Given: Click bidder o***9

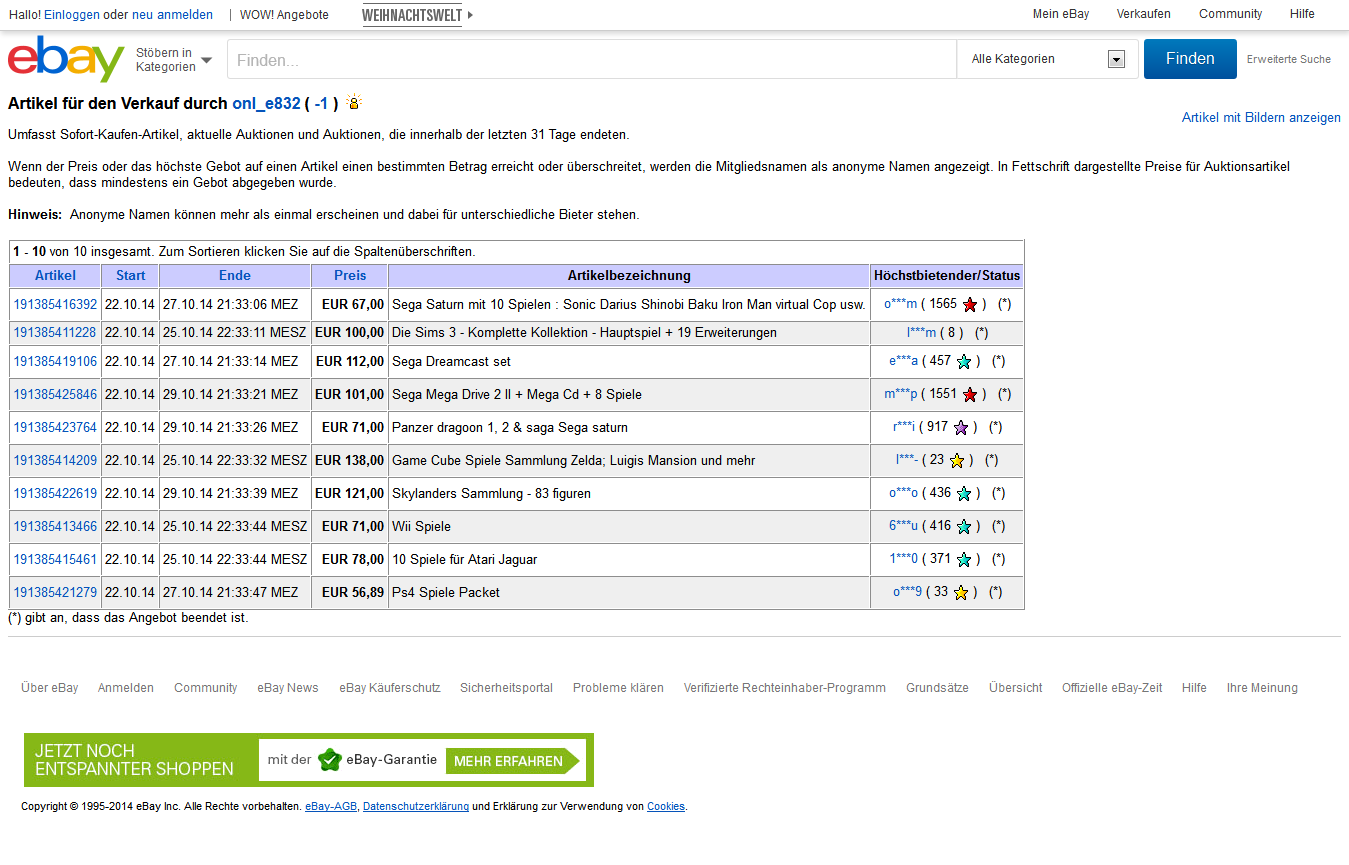Looking at the screenshot, I should tap(907, 593).
